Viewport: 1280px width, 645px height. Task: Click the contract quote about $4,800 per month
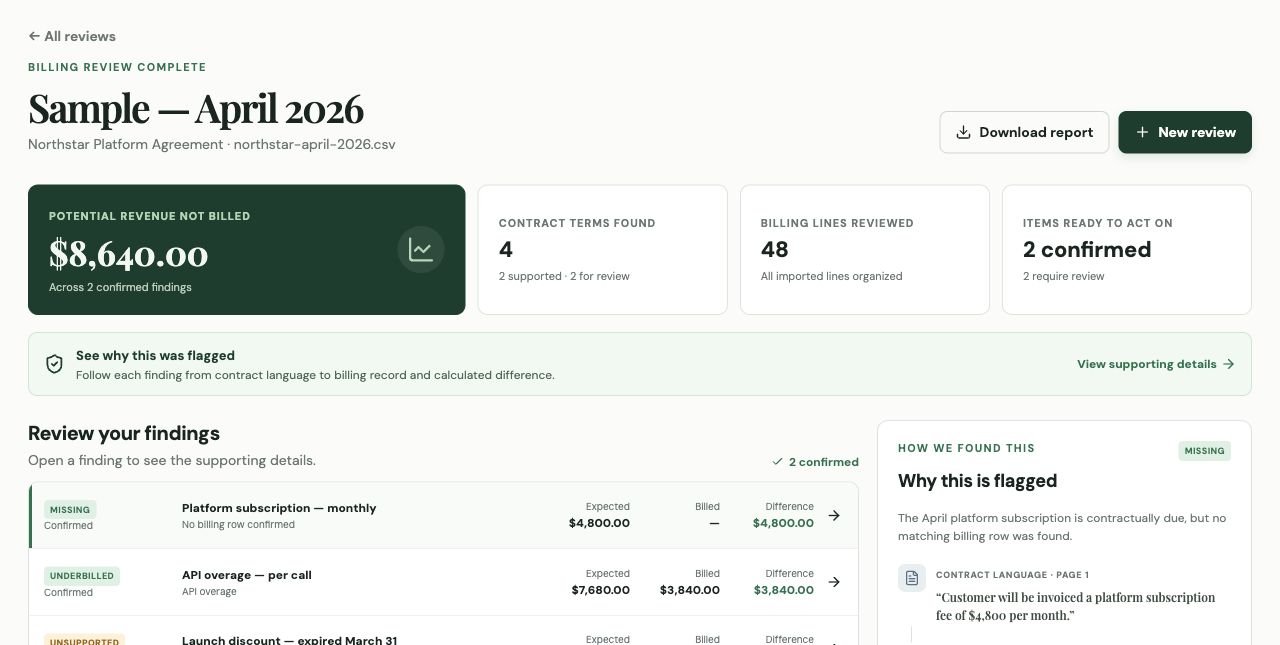pyautogui.click(x=1076, y=606)
